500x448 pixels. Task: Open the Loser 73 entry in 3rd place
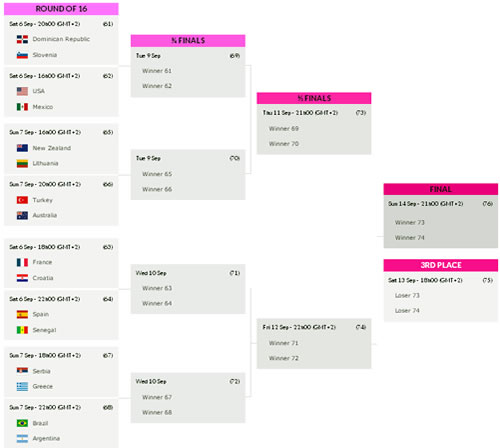[x=407, y=295]
